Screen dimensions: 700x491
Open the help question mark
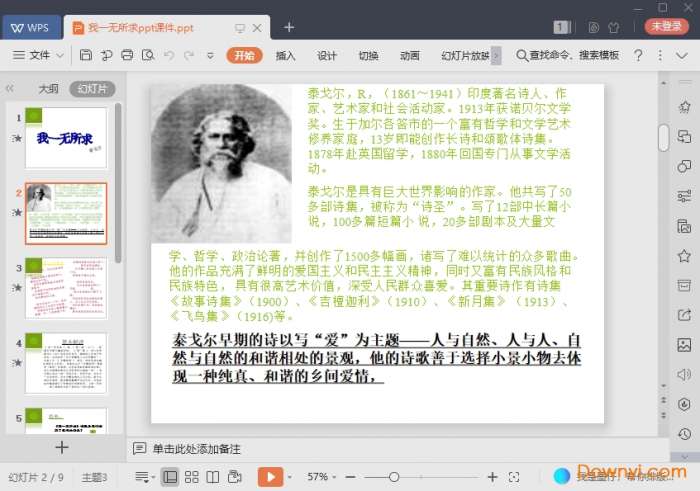638,55
